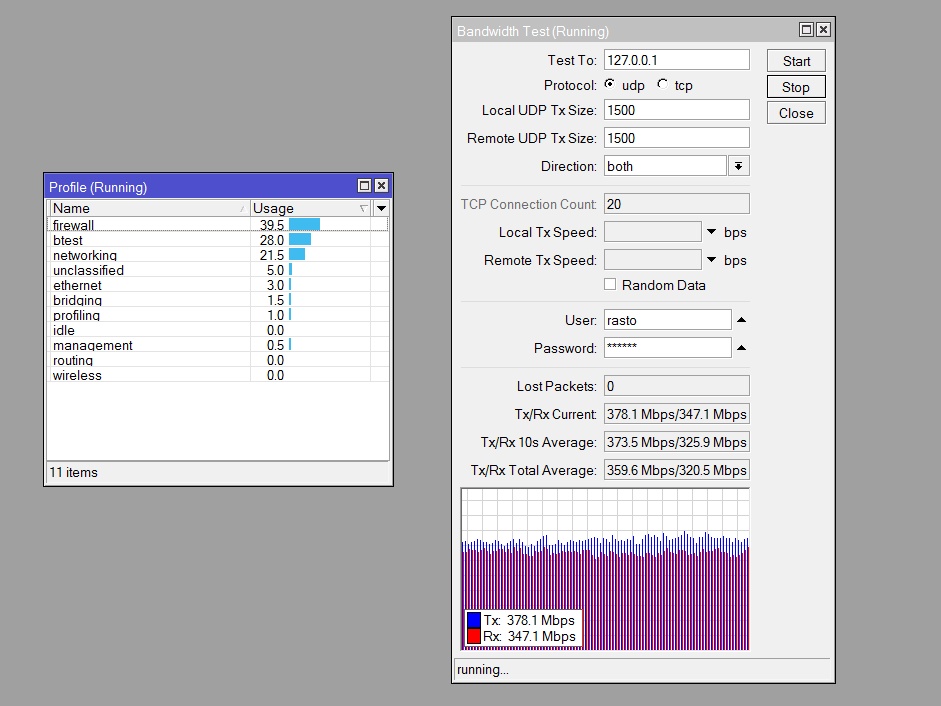Click the networking usage value 21.5
This screenshot has height=706, width=941.
[272, 255]
